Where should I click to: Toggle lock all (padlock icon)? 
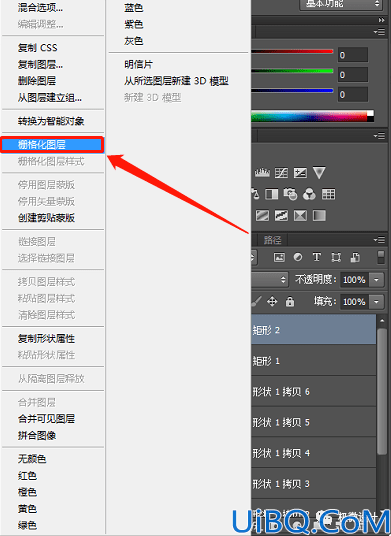[290, 302]
